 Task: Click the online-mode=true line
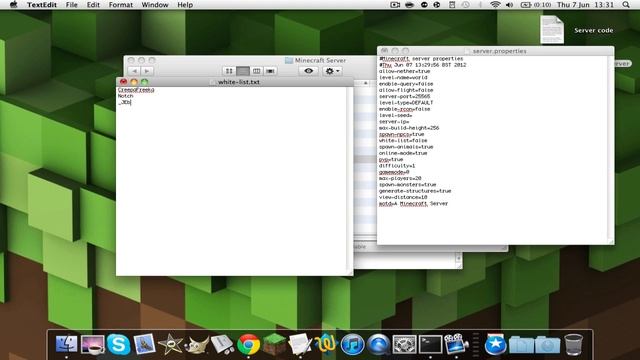(x=403, y=153)
